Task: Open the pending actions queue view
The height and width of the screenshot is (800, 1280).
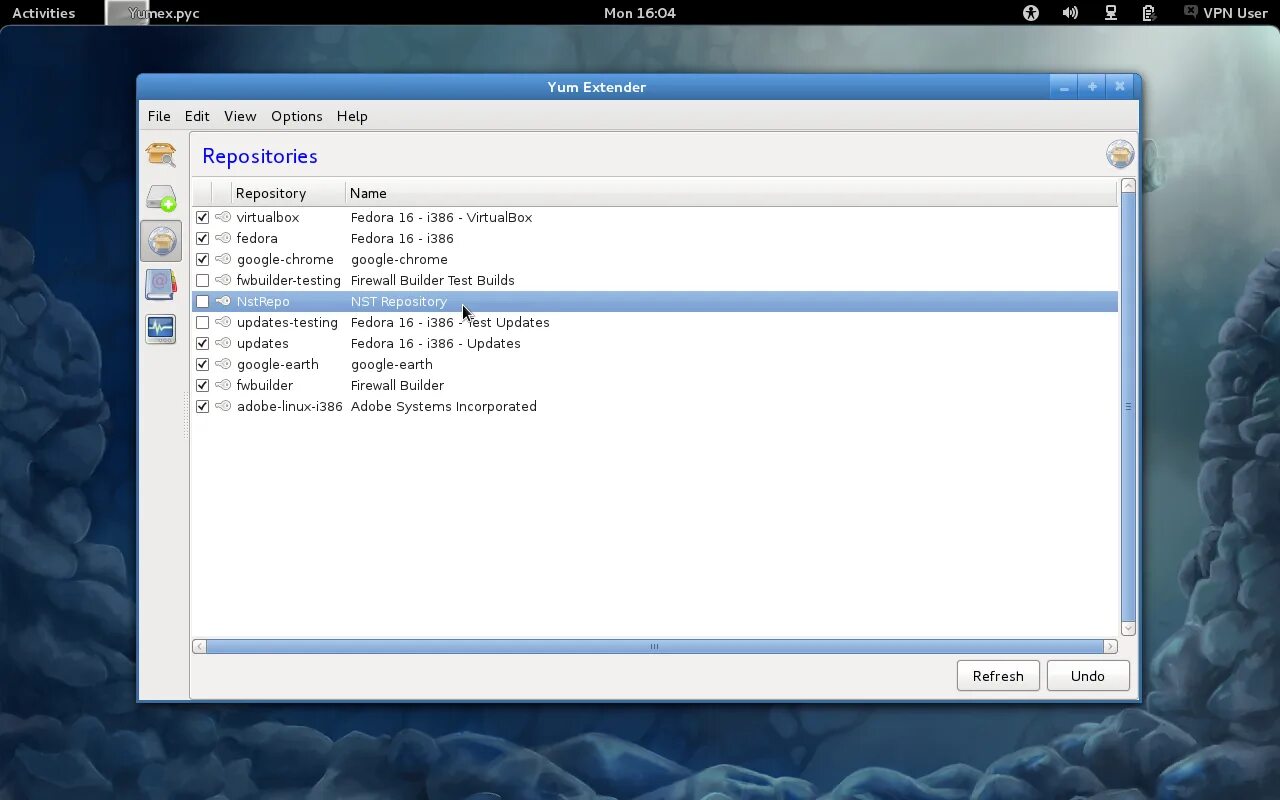Action: (x=161, y=198)
